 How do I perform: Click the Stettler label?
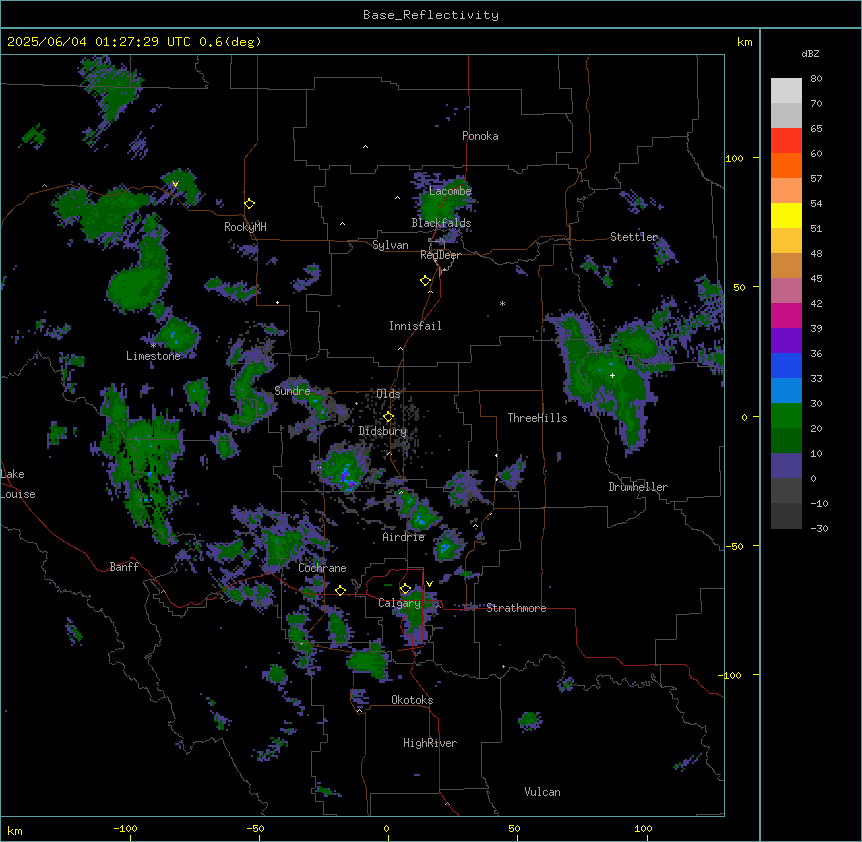pyautogui.click(x=634, y=237)
